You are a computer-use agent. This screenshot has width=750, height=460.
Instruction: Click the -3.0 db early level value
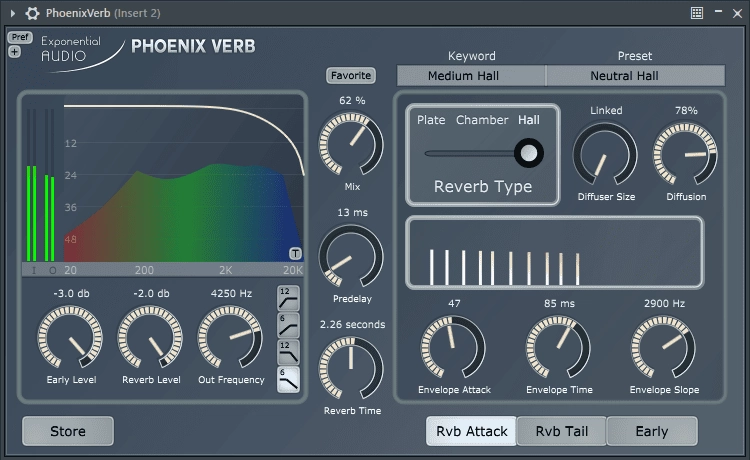coord(71,293)
